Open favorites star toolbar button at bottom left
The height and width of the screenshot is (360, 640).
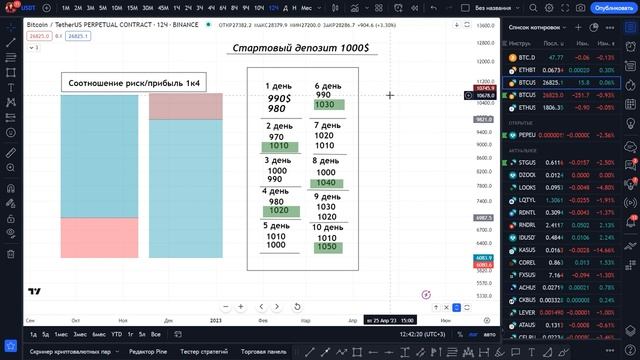pos(11,346)
